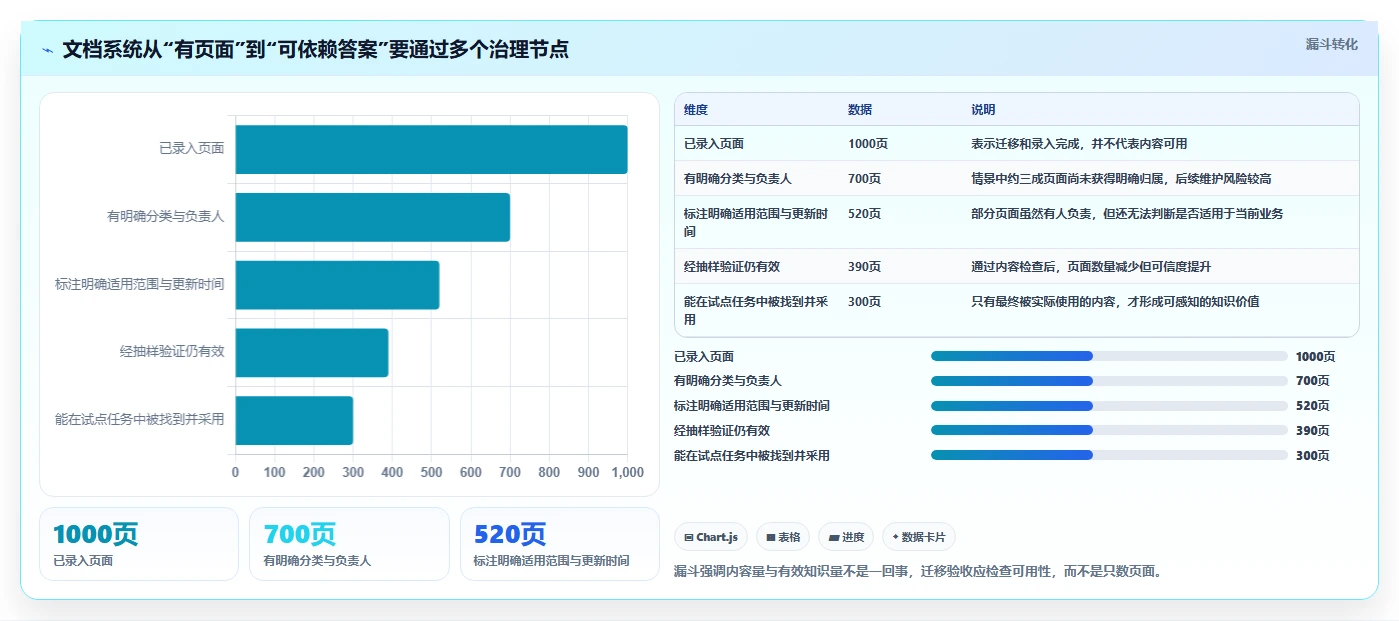The height and width of the screenshot is (621, 1399).
Task: Click the 1000页 cell in table
Action: click(868, 144)
